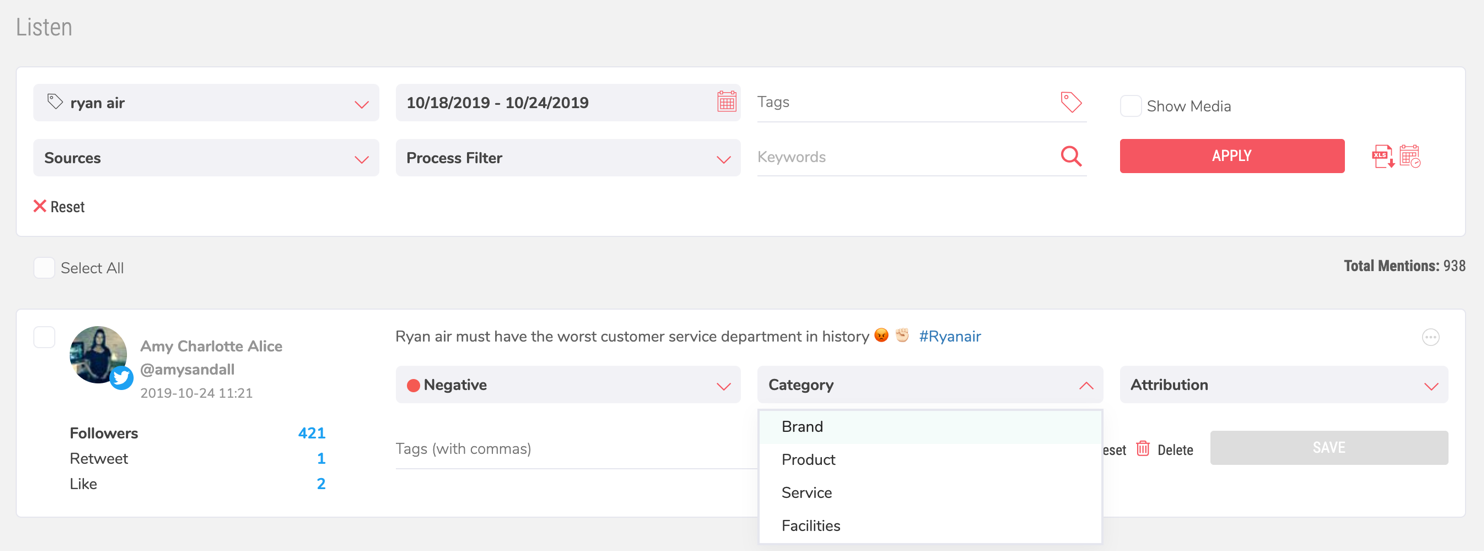
Task: Choose Brand from the Category list
Action: coord(930,427)
